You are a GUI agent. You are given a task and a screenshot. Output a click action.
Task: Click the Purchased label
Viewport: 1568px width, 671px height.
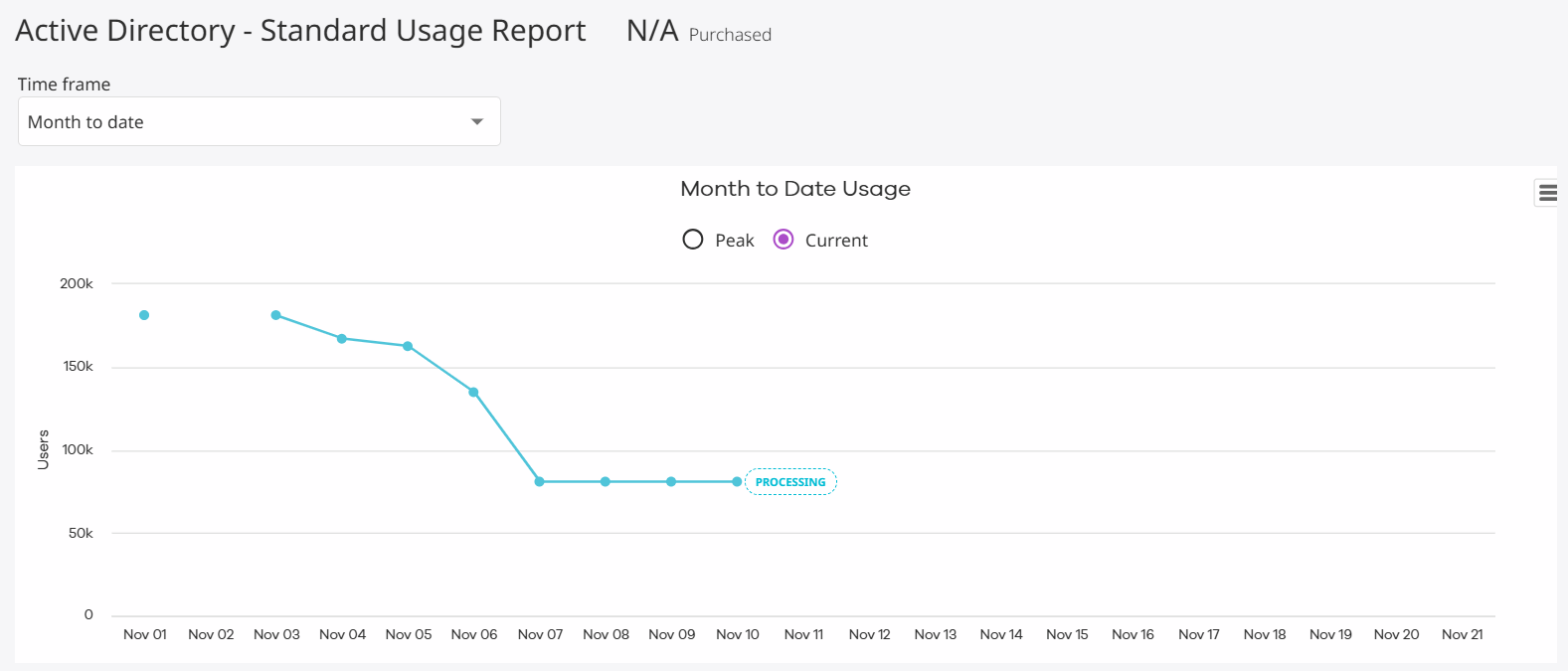(x=730, y=35)
